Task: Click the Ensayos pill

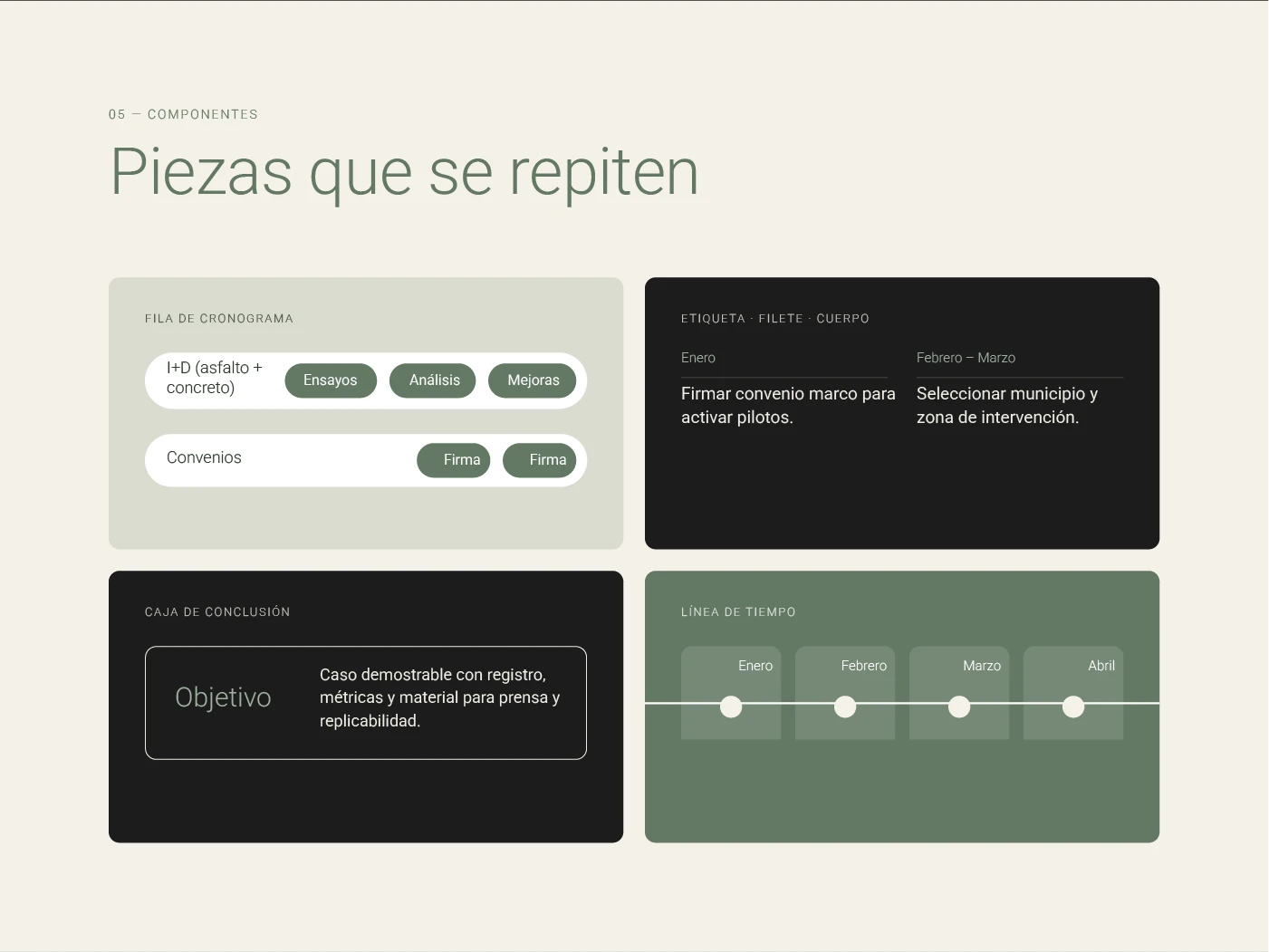Action: [x=331, y=380]
